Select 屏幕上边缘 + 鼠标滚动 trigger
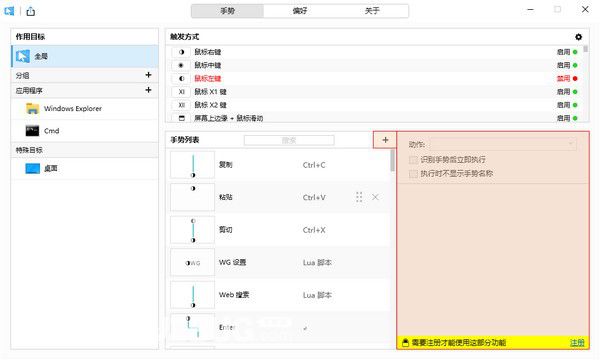This screenshot has width=600, height=360. pyautogui.click(x=375, y=117)
